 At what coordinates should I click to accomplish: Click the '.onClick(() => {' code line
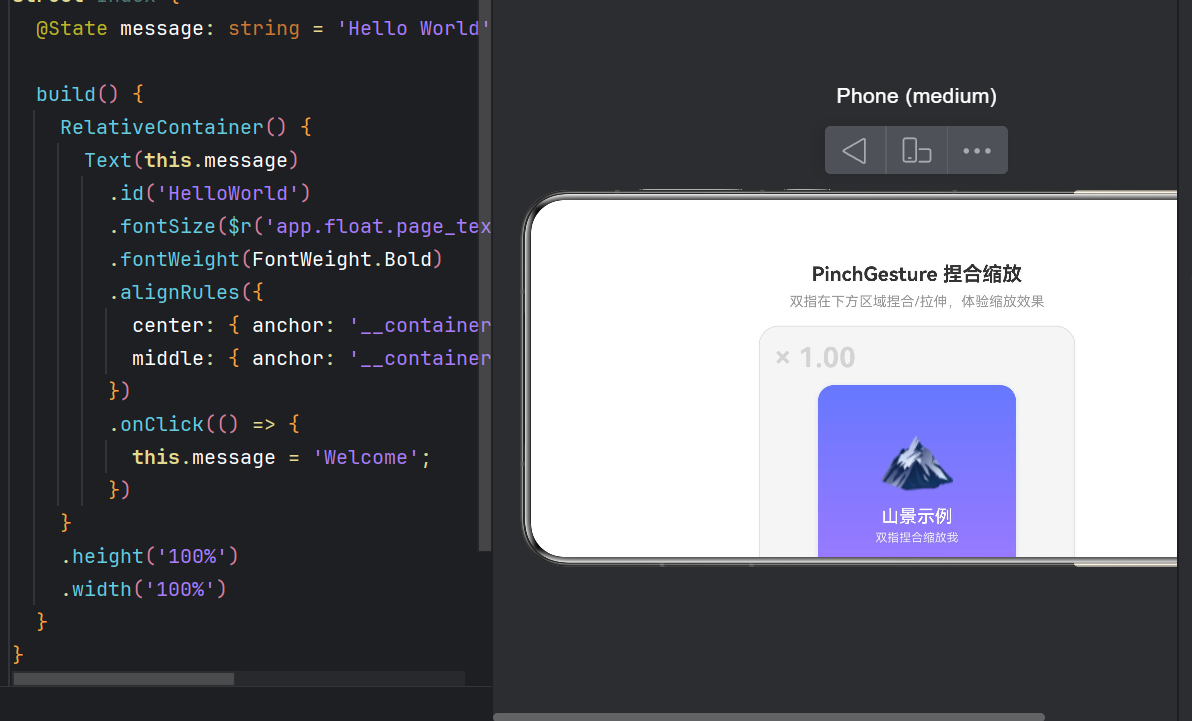coord(204,424)
